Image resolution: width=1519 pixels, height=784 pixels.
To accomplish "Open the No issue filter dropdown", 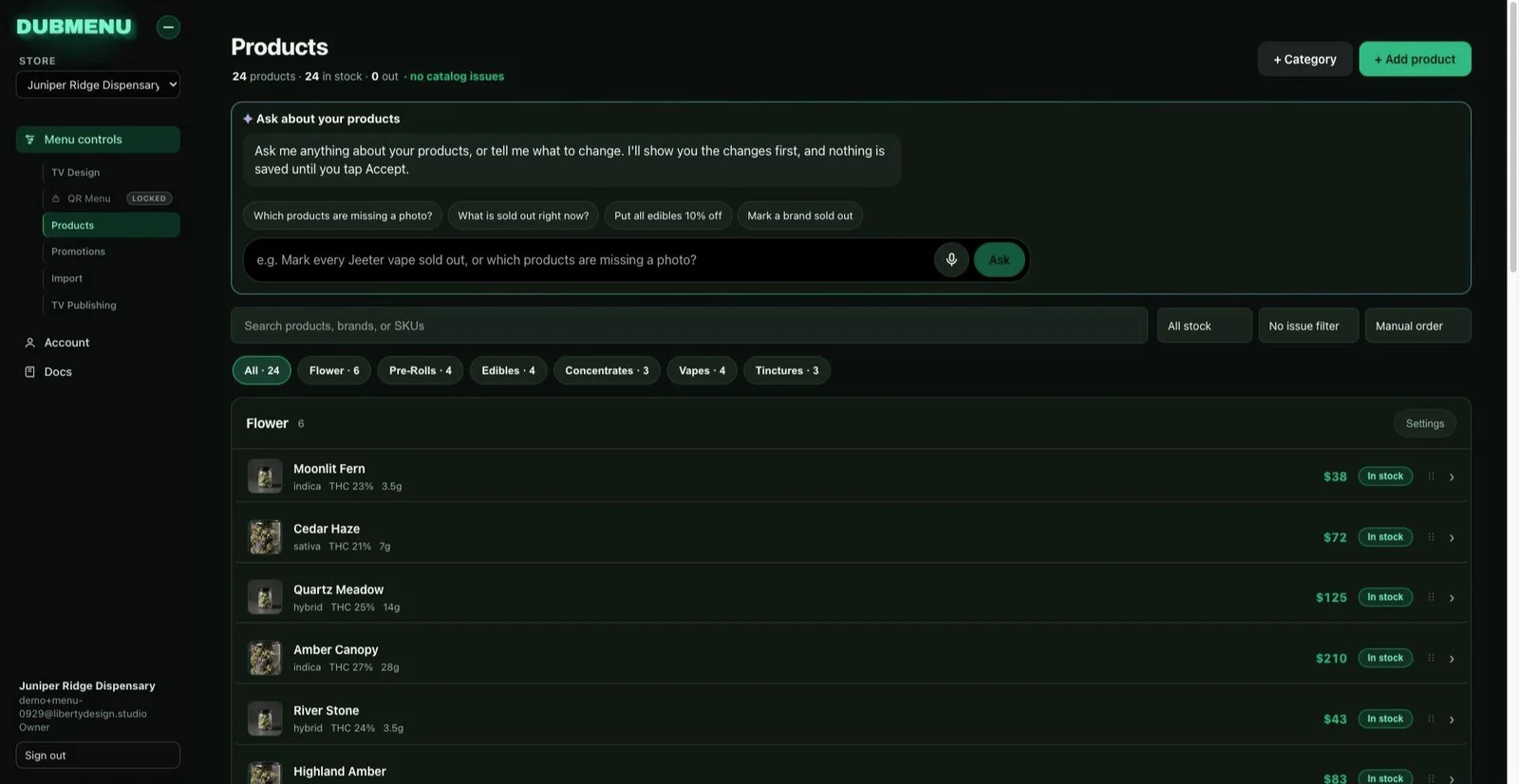I will (1308, 326).
